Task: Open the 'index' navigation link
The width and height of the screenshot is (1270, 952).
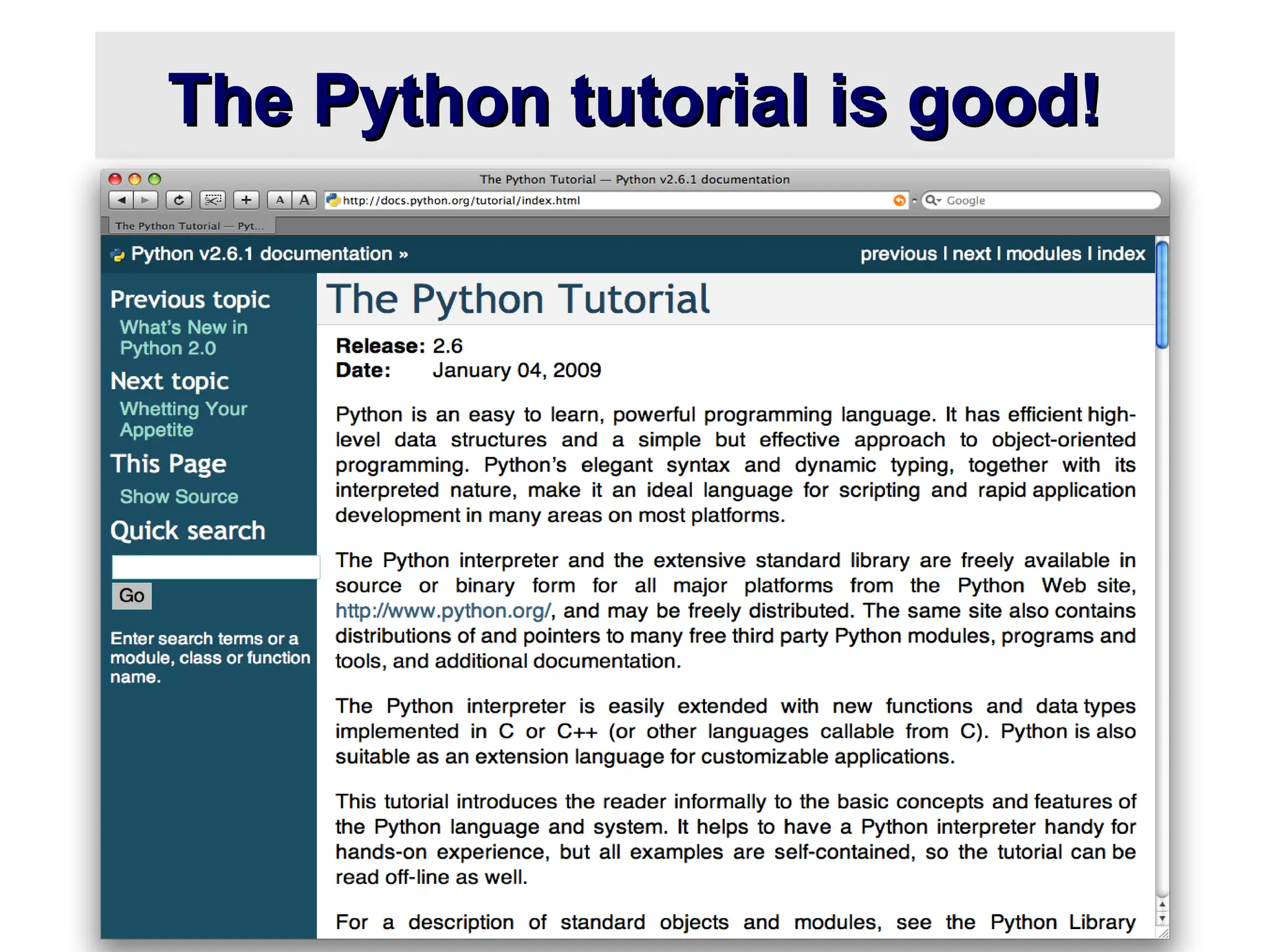Action: point(1121,254)
